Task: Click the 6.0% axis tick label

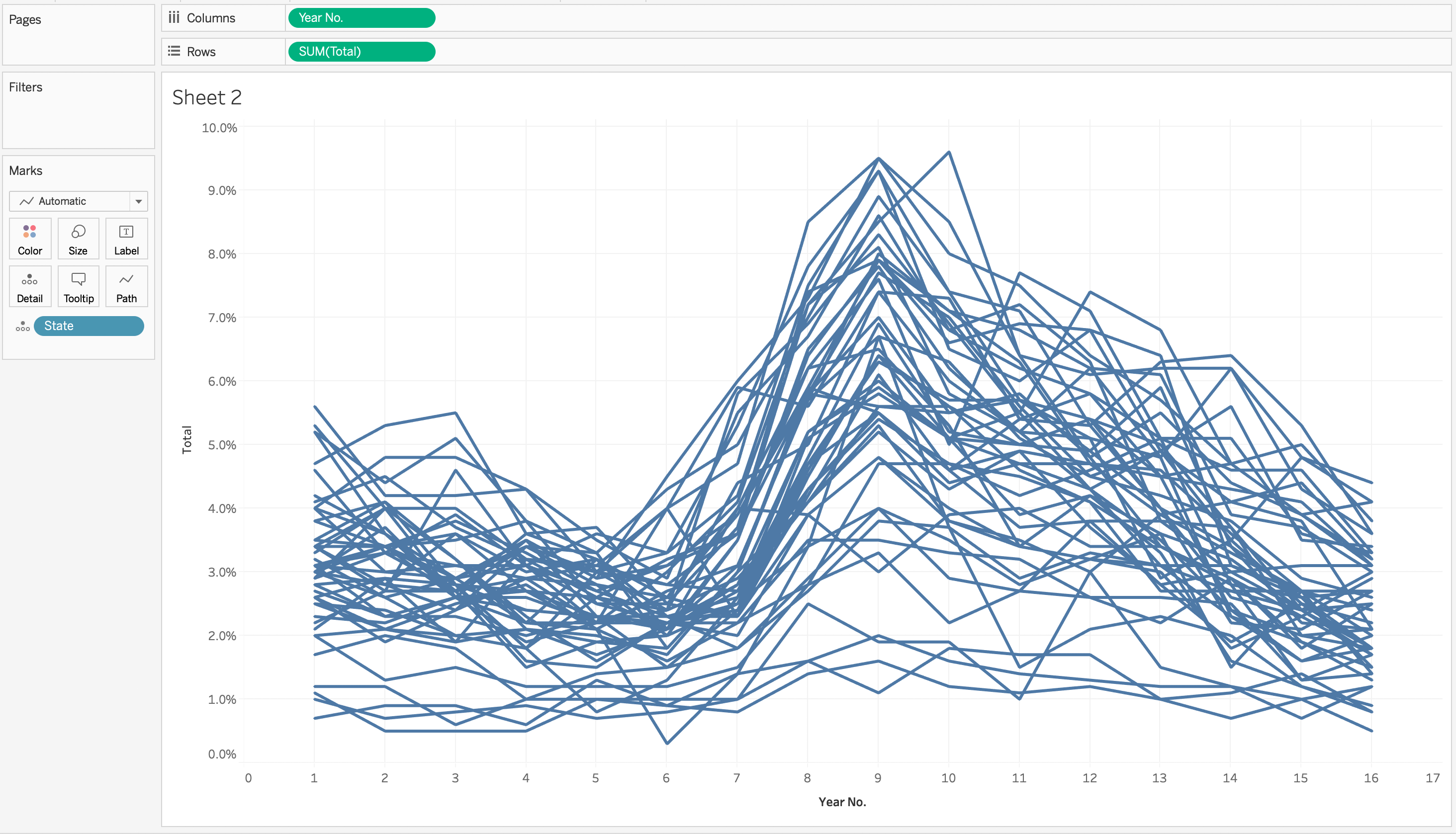Action: coord(222,382)
